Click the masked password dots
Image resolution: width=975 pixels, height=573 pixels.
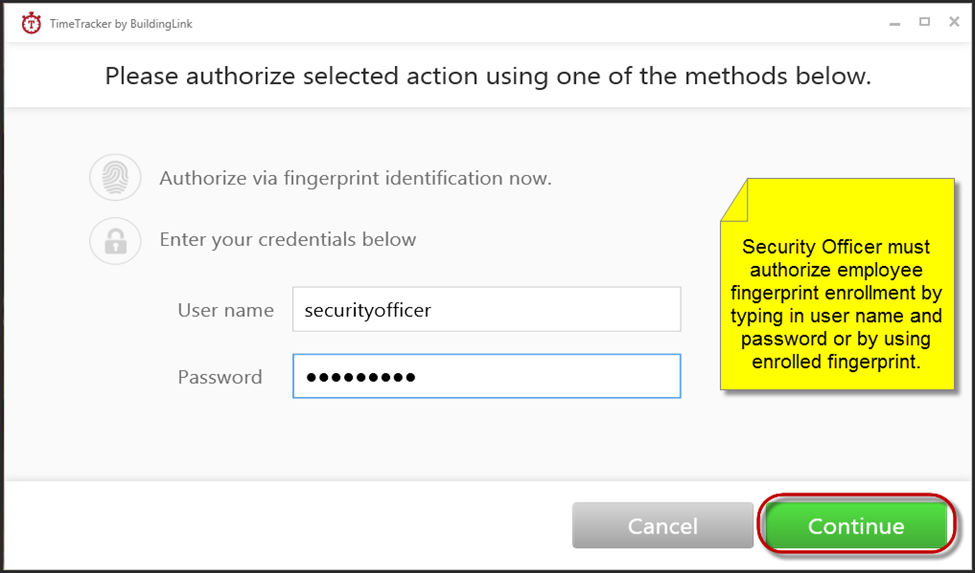[x=361, y=377]
